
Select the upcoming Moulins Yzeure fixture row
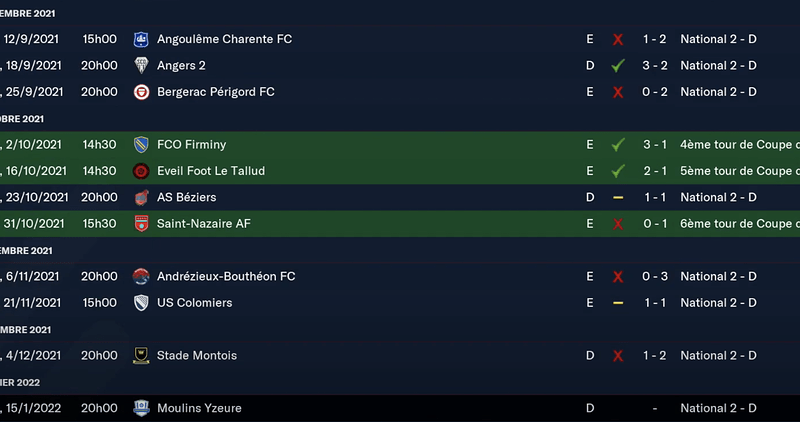pos(400,408)
